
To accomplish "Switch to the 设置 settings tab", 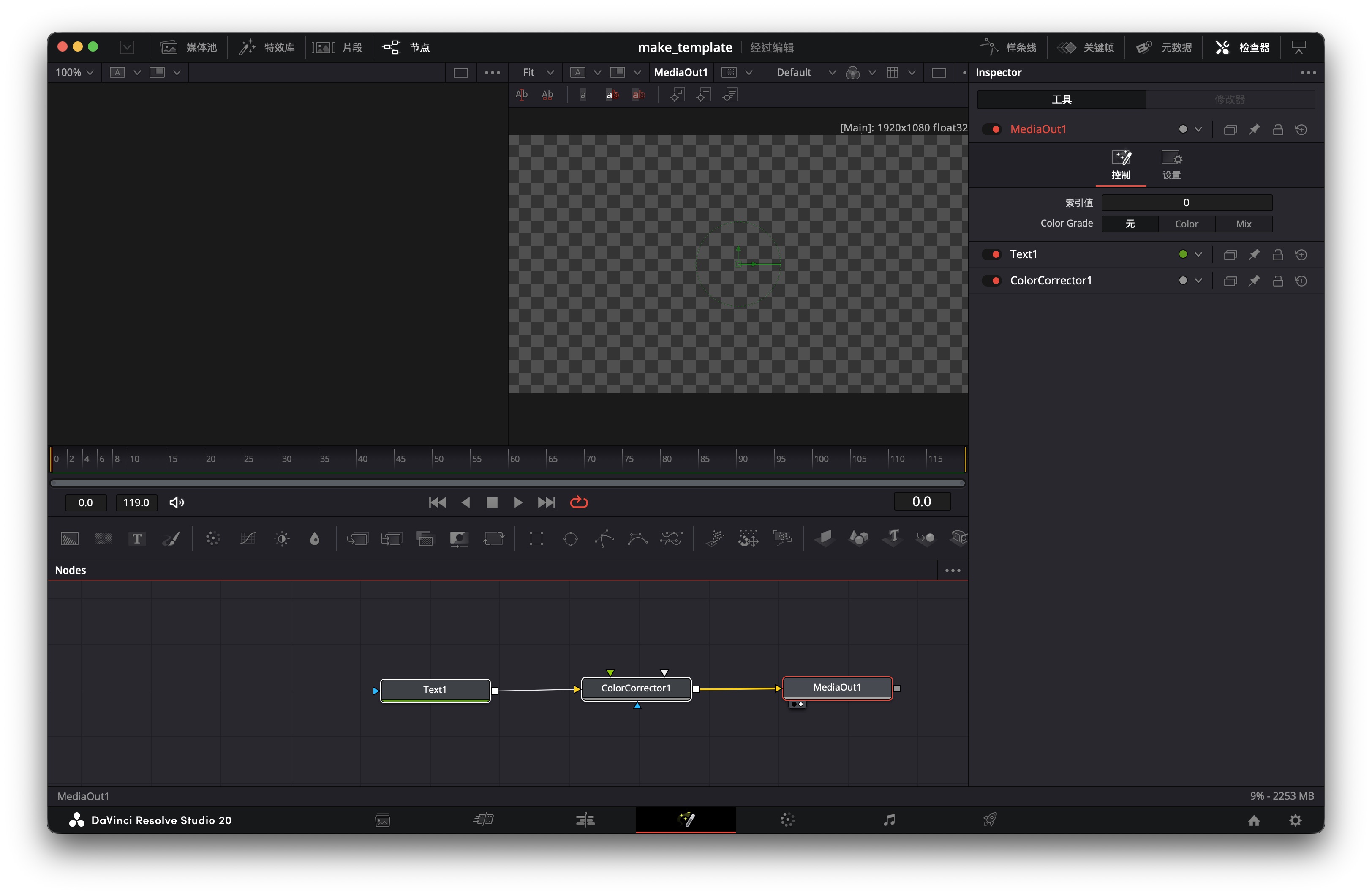I will (1171, 165).
